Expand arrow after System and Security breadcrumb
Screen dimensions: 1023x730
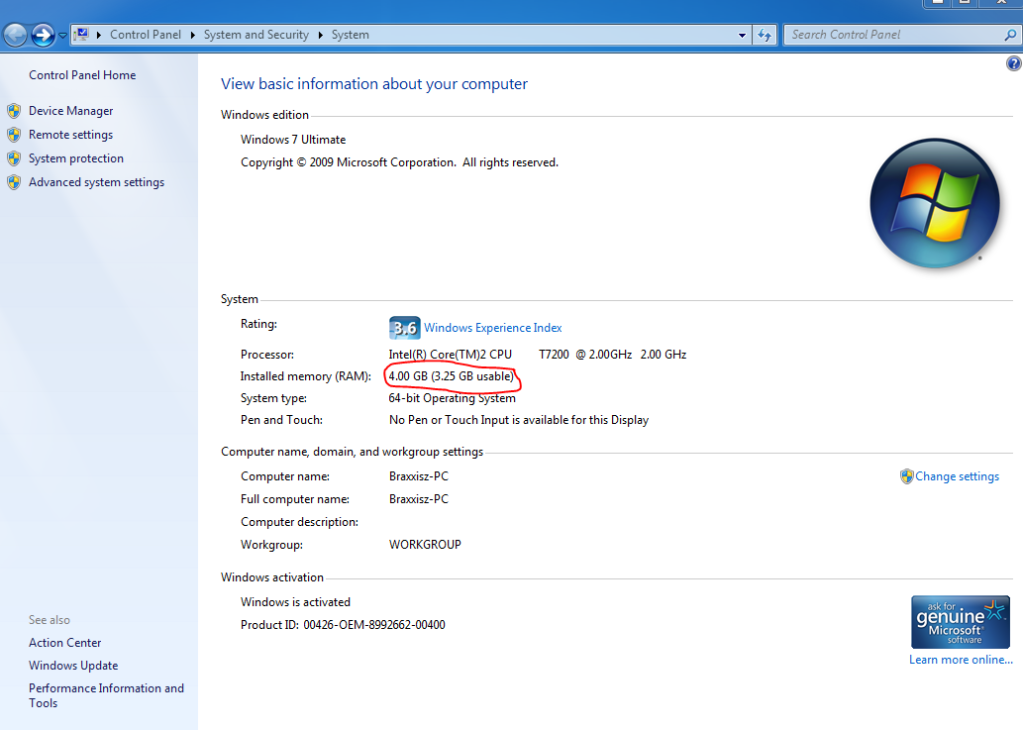[320, 35]
